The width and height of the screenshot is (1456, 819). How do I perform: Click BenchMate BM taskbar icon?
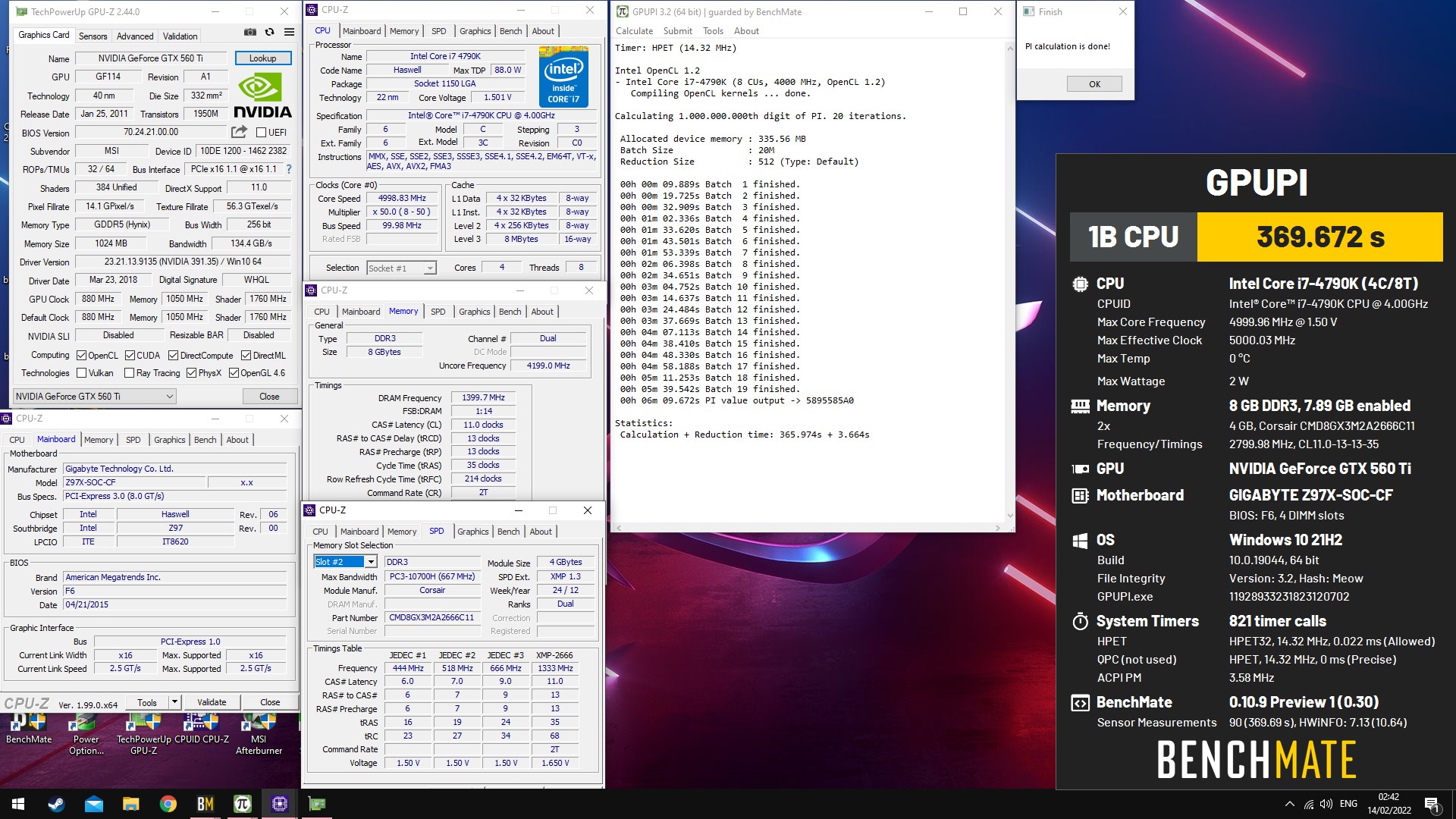click(x=205, y=804)
